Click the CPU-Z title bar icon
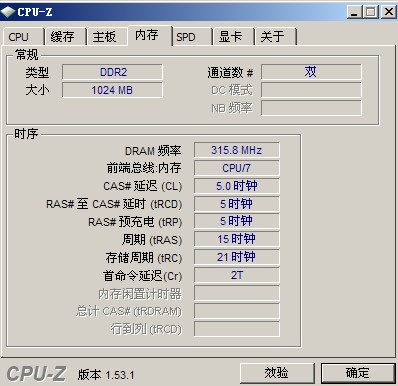 pyautogui.click(x=8, y=12)
